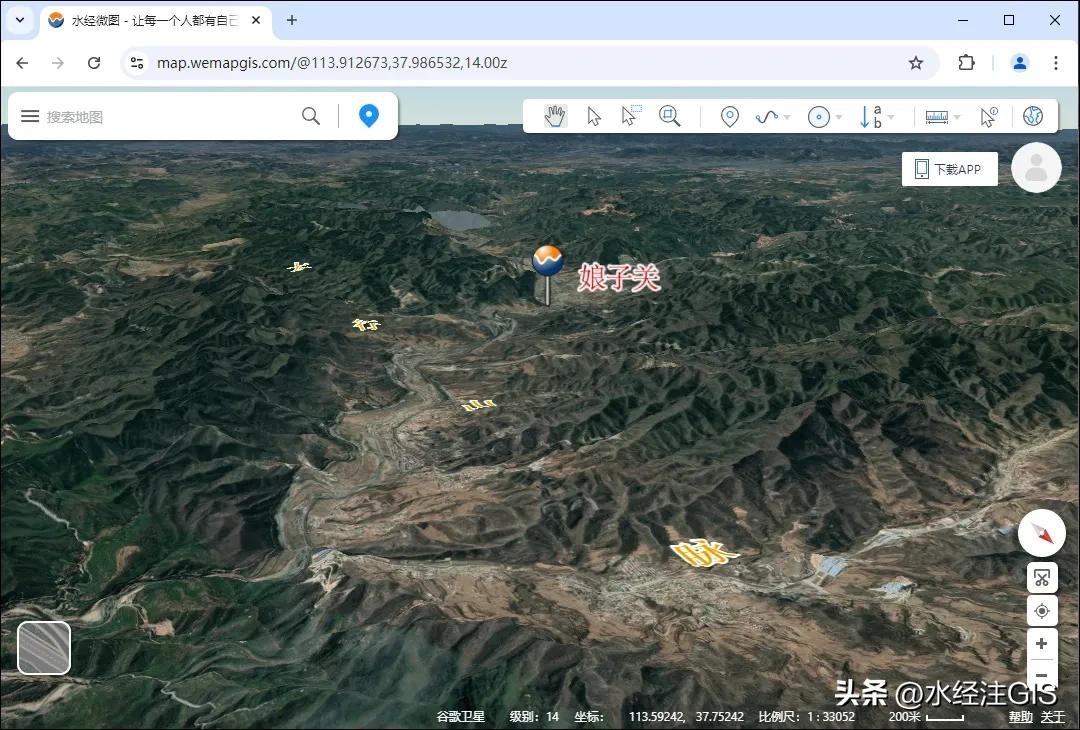This screenshot has width=1080, height=730.
Task: Choose the arrow pointer select tool
Action: point(594,116)
